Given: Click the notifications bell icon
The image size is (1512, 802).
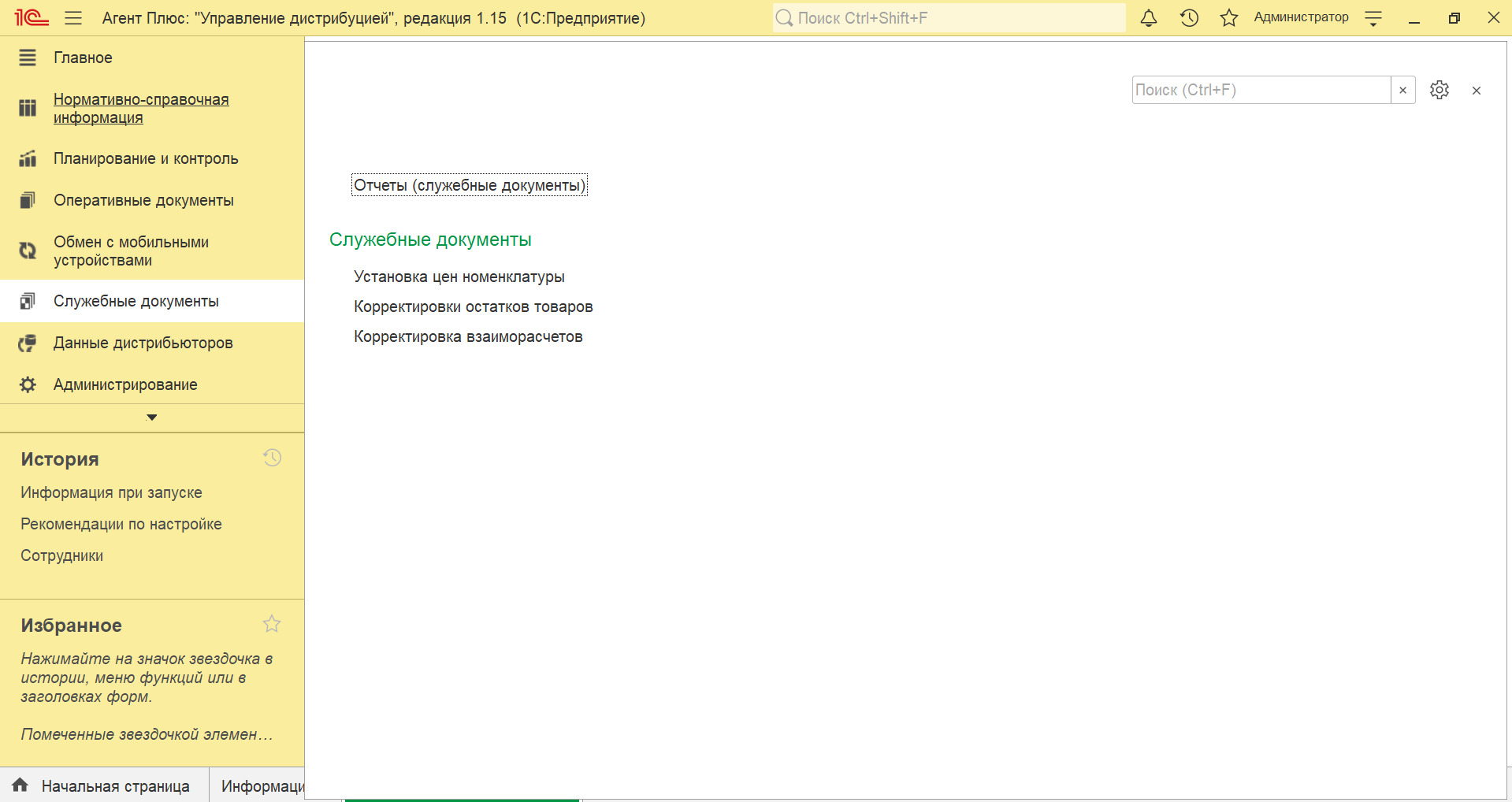Looking at the screenshot, I should click(x=1149, y=18).
